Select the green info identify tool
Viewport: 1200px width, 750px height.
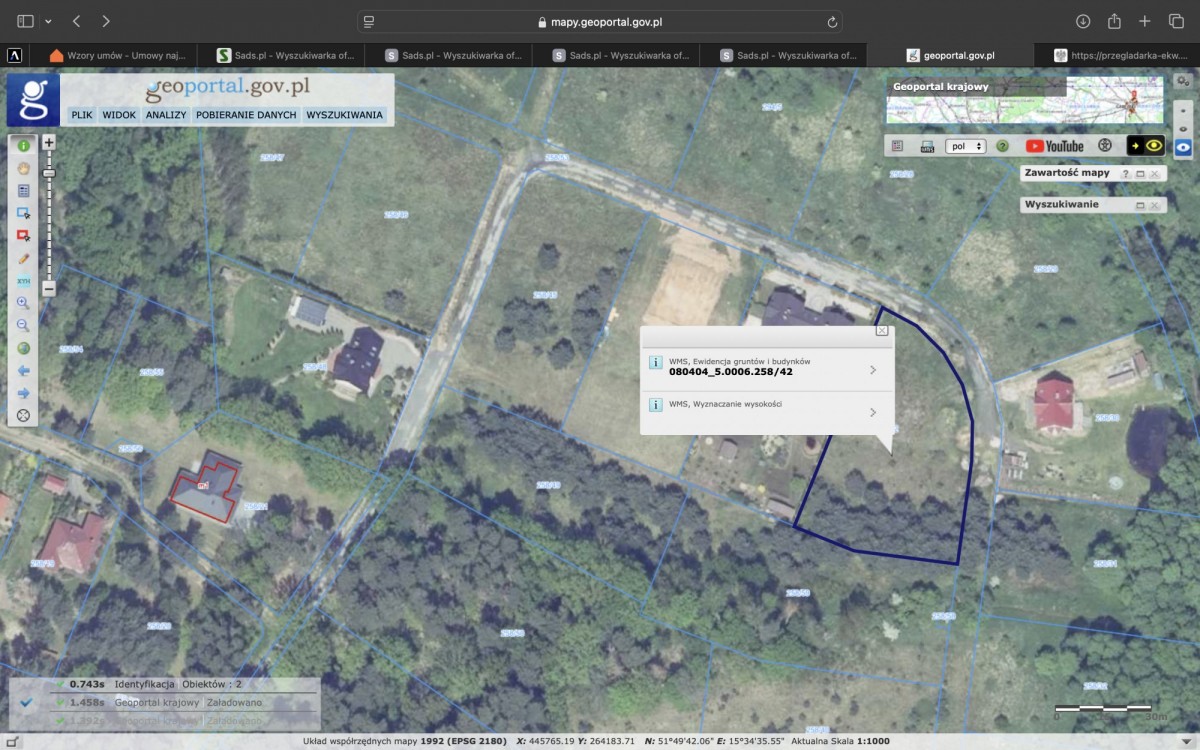(x=23, y=145)
